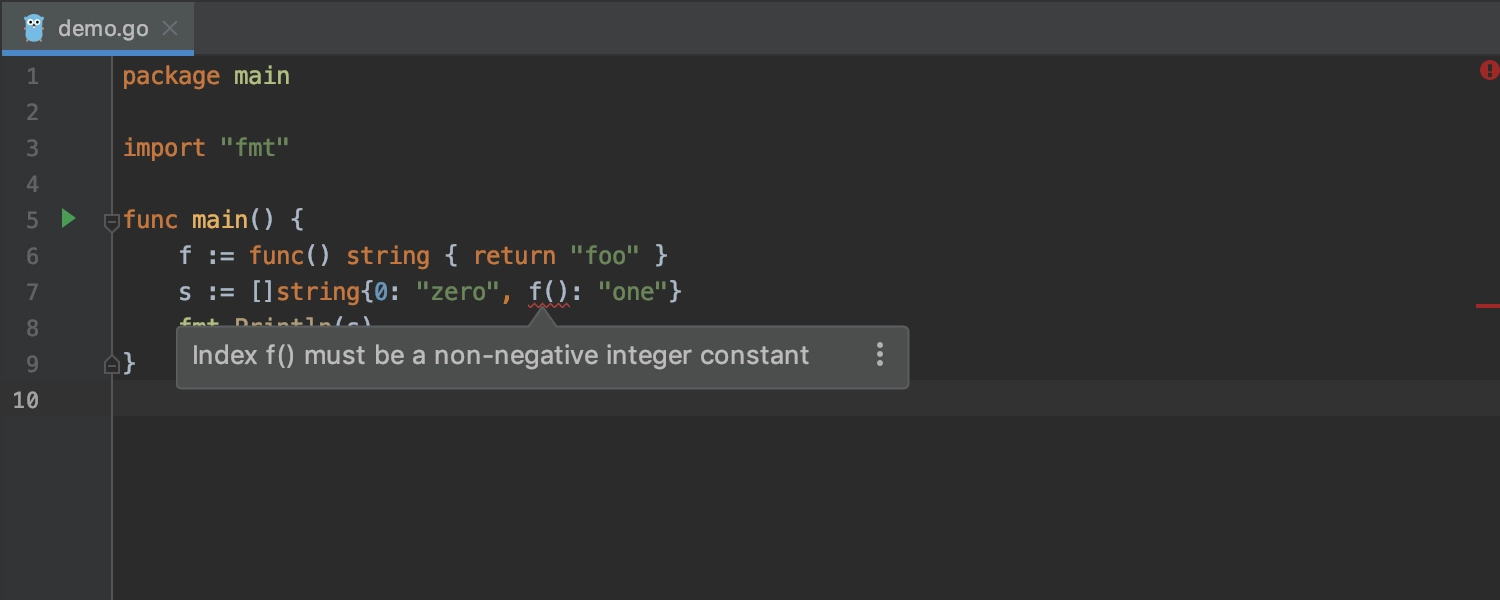Click the underlined f() index expression
The image size is (1500, 600).
[549, 292]
